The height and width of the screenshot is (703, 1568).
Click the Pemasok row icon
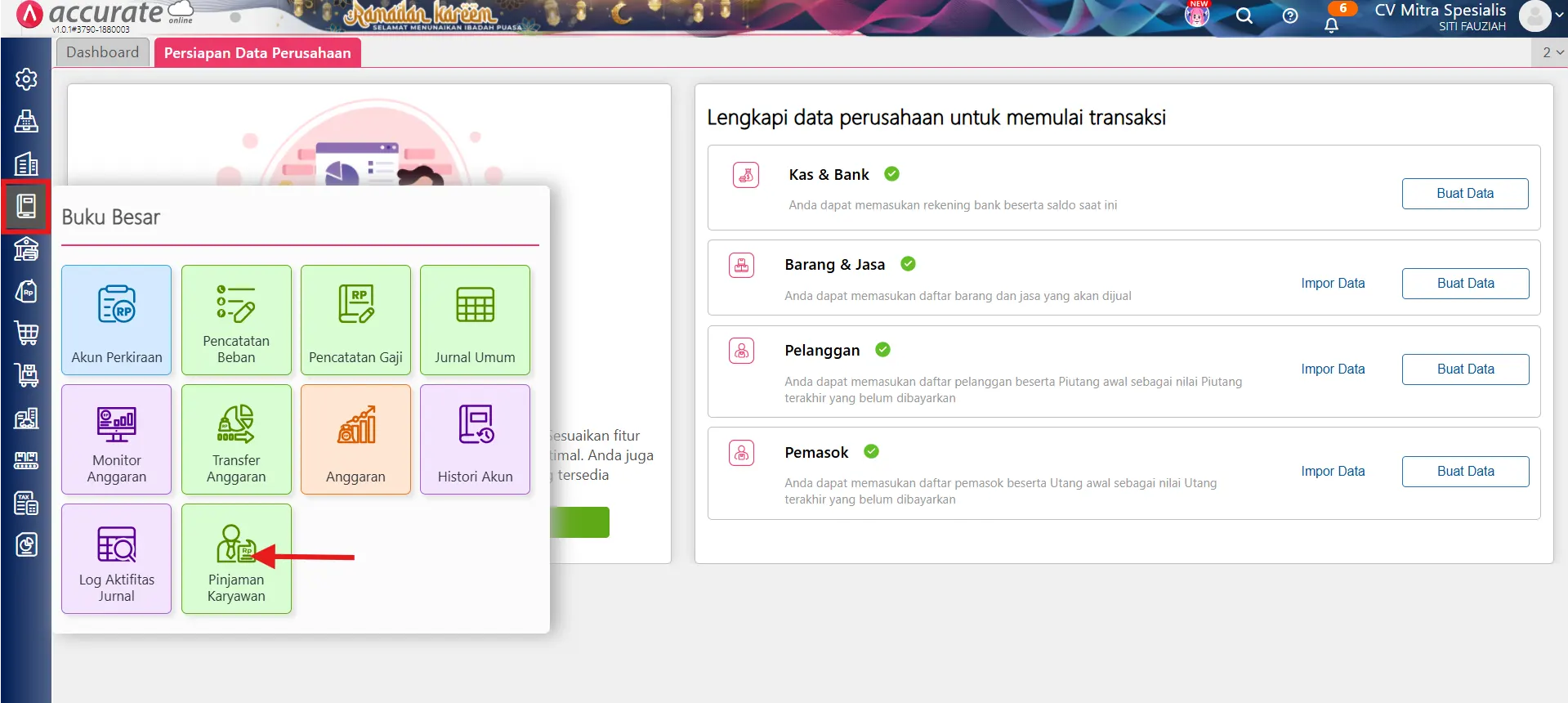pyautogui.click(x=742, y=453)
